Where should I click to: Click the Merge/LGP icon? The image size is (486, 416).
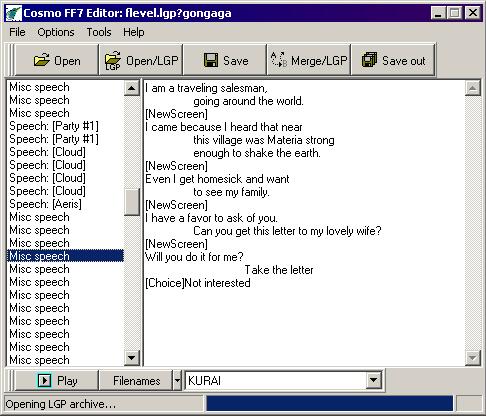click(279, 60)
